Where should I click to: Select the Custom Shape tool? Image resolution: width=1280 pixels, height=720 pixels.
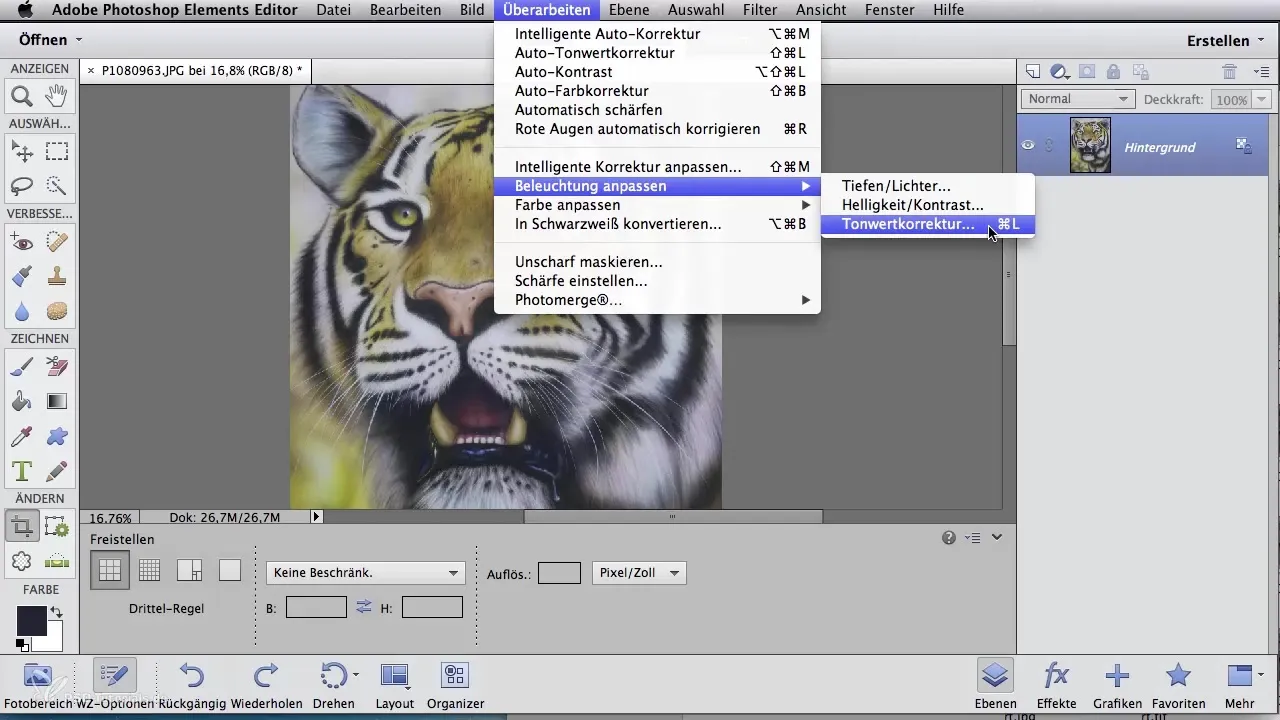coord(57,436)
